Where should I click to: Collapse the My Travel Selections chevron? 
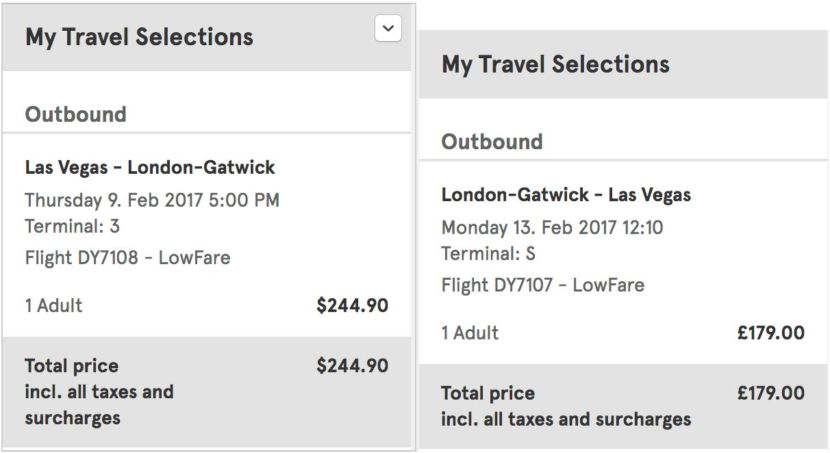tap(388, 30)
